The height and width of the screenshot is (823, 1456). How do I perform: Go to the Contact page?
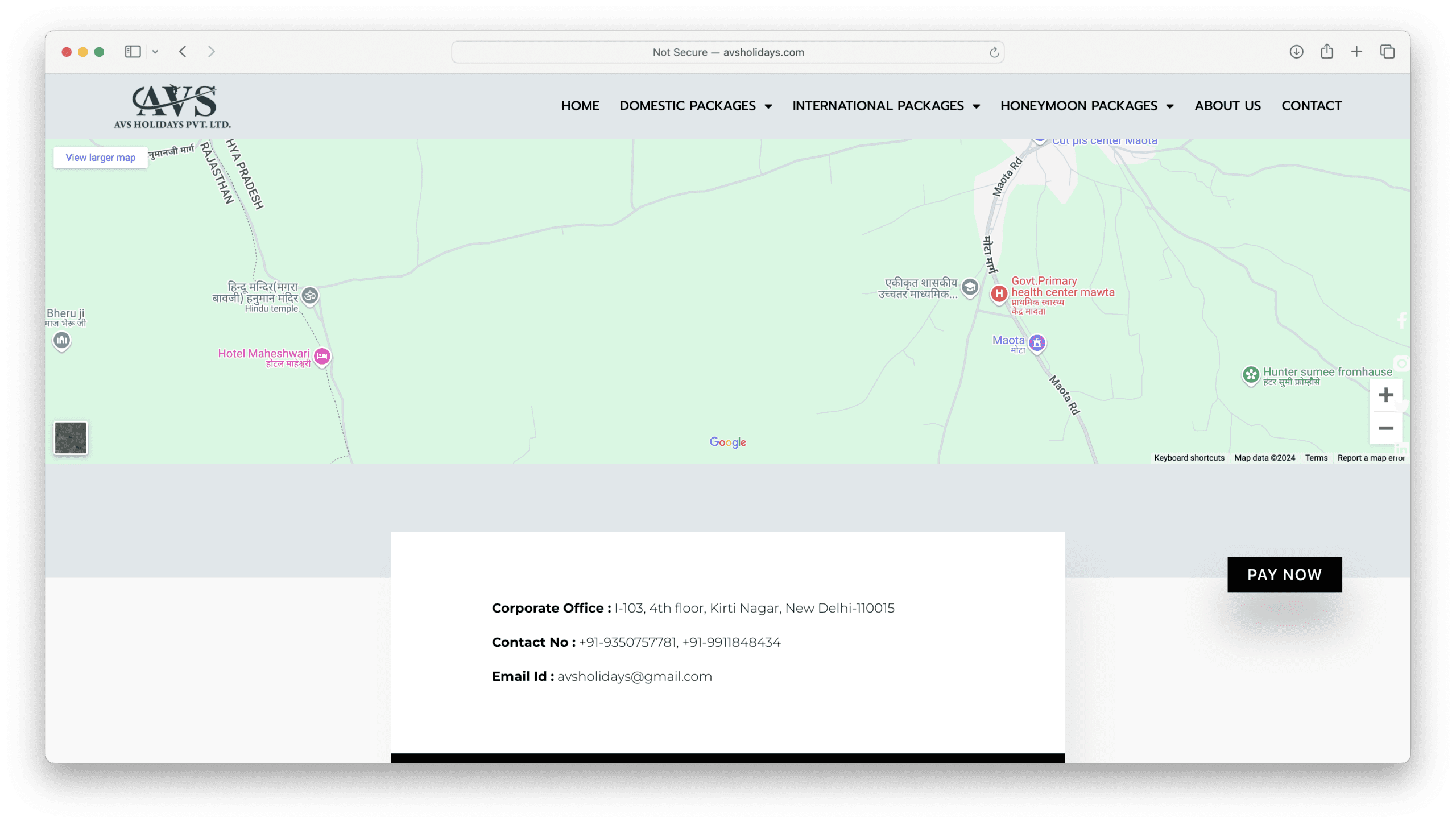tap(1311, 106)
